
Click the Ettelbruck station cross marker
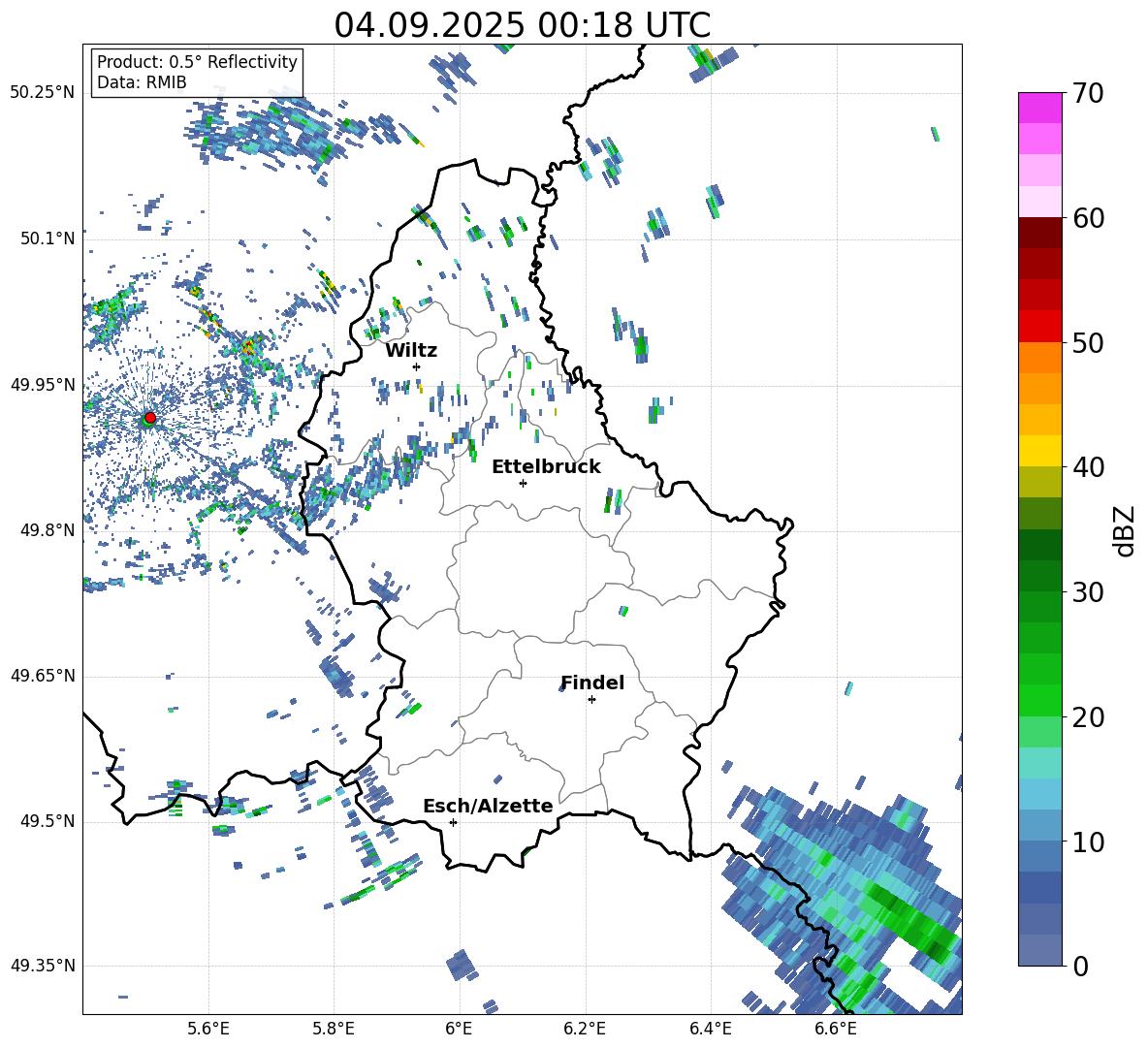[x=523, y=483]
